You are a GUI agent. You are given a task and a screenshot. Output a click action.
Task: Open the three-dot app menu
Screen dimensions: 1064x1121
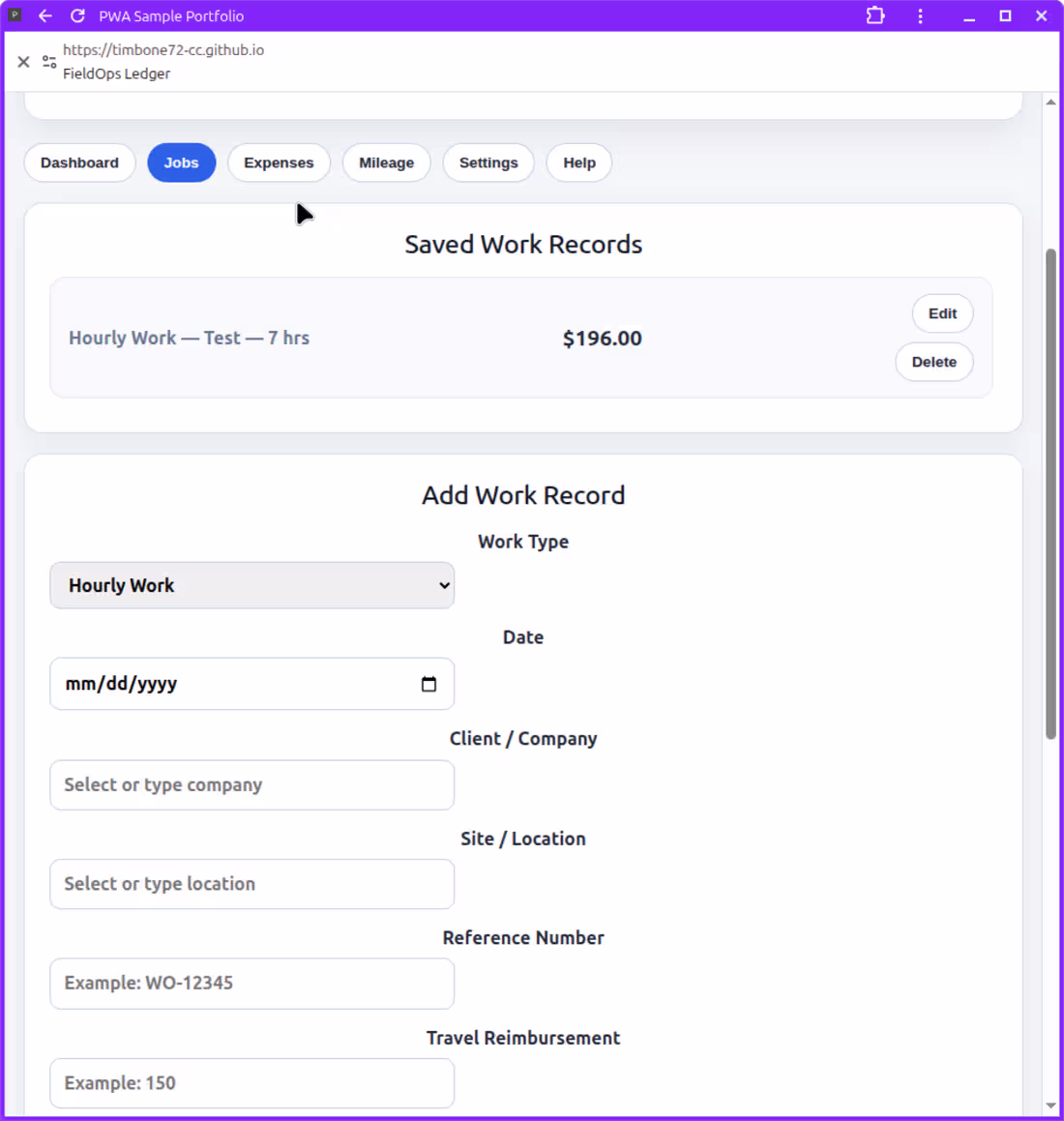pos(920,15)
